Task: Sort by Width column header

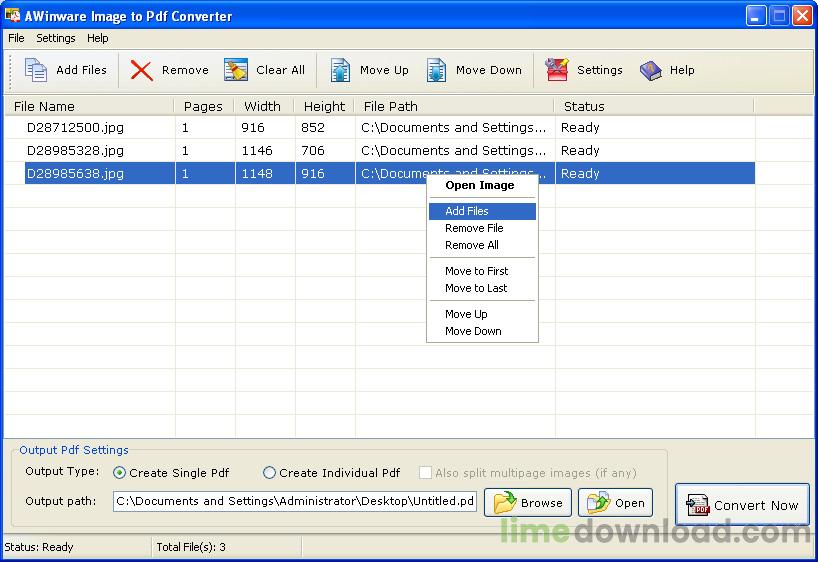Action: tap(263, 106)
